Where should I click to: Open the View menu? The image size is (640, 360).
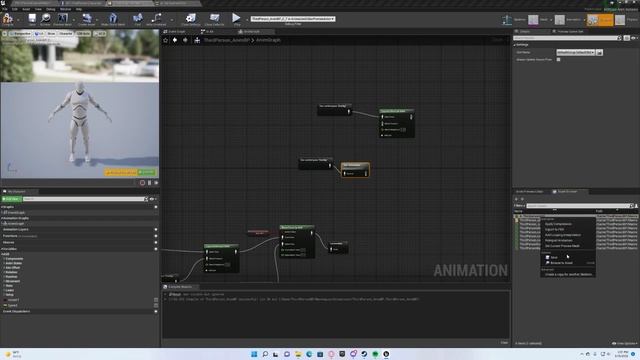click(x=38, y=9)
